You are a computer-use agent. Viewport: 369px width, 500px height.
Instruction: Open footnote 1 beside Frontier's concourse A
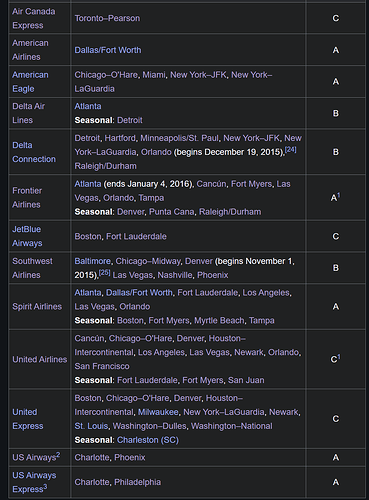(339, 196)
